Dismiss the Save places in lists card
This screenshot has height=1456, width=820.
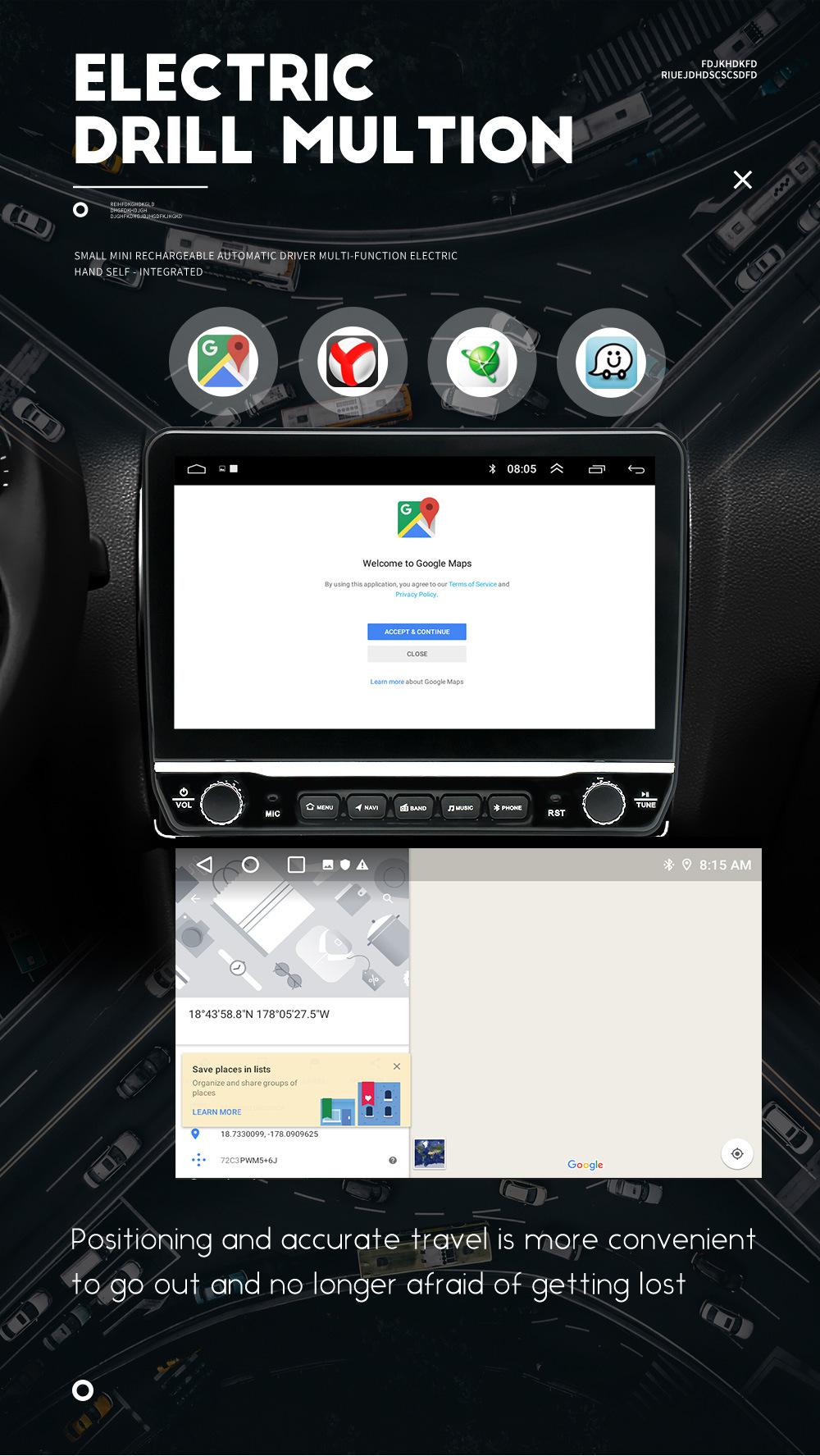point(397,1066)
